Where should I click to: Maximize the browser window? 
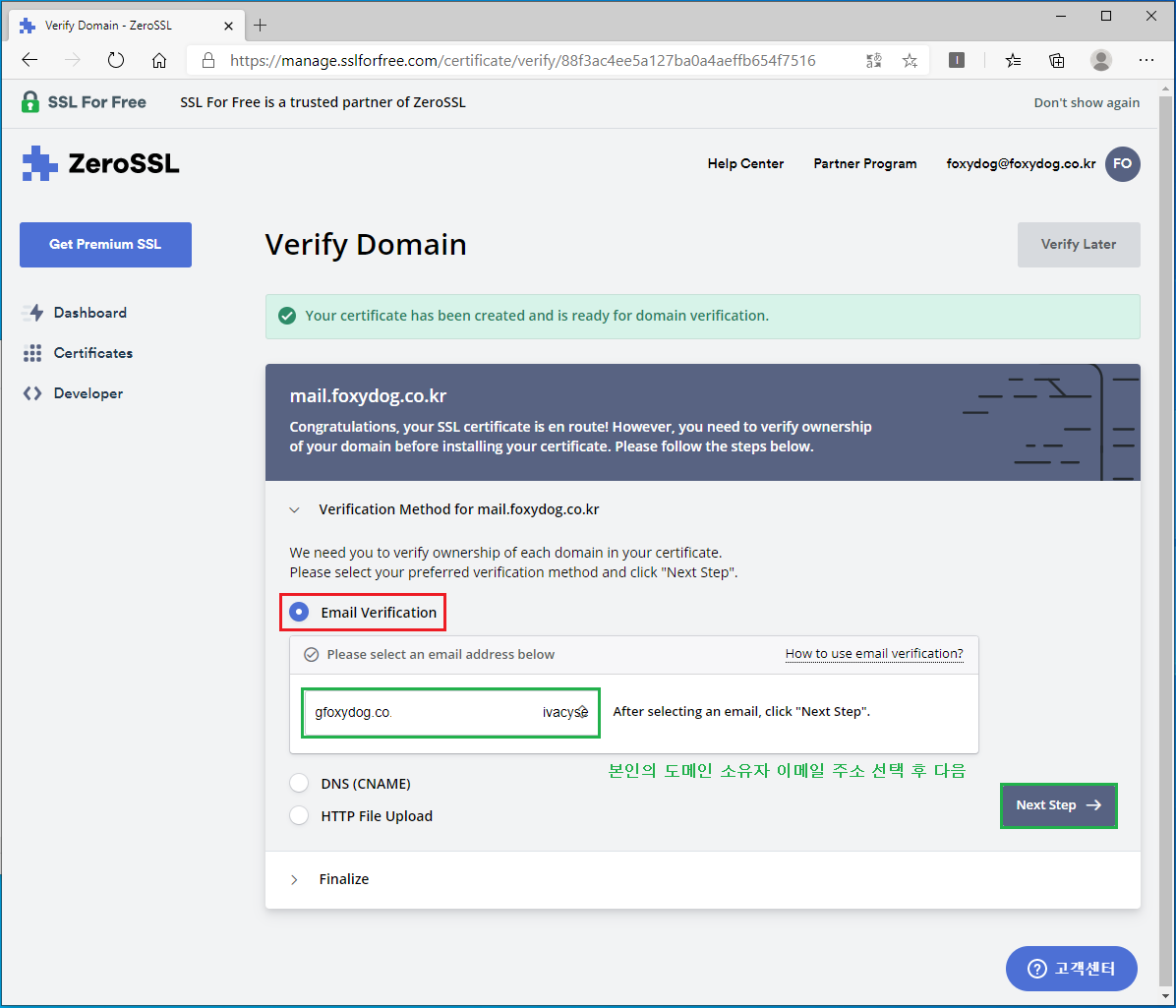tap(1105, 16)
